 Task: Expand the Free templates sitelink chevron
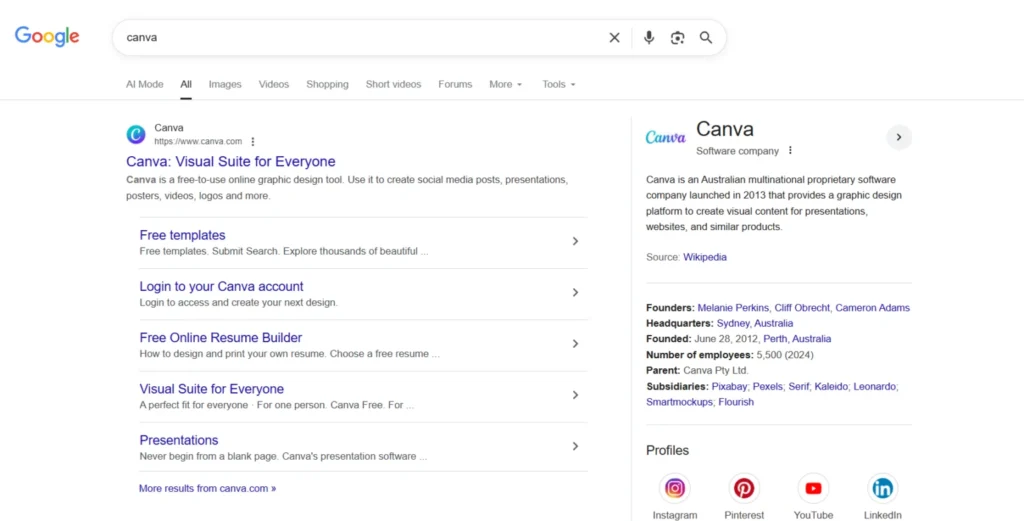(575, 242)
